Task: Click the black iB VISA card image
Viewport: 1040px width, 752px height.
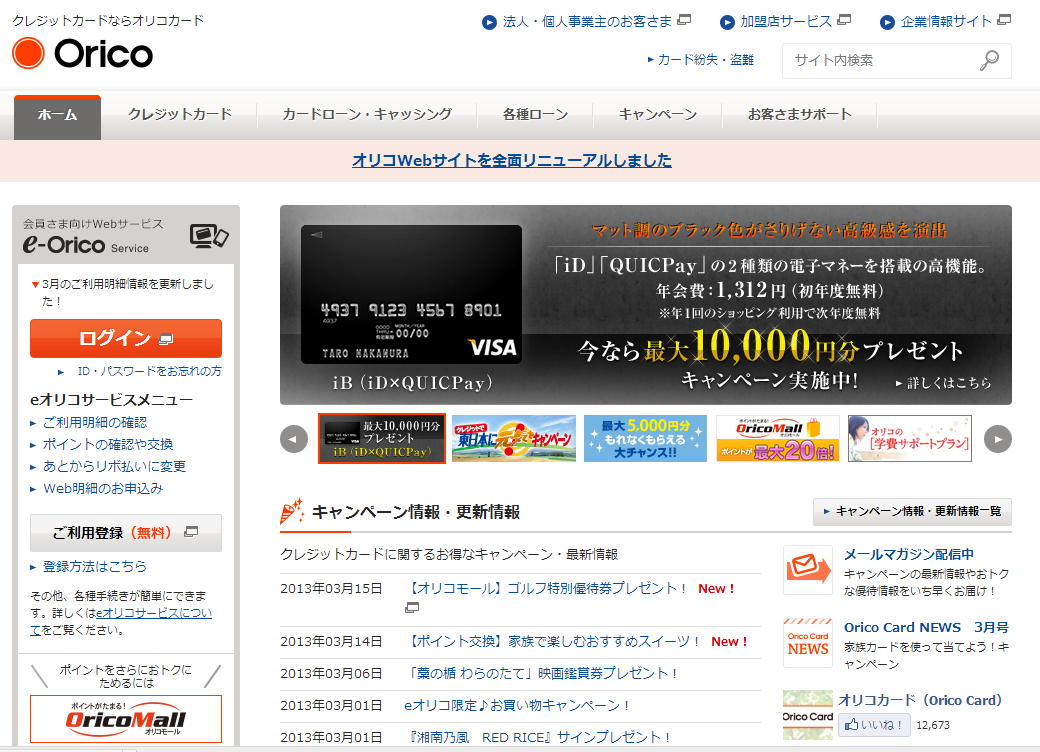Action: (x=411, y=294)
